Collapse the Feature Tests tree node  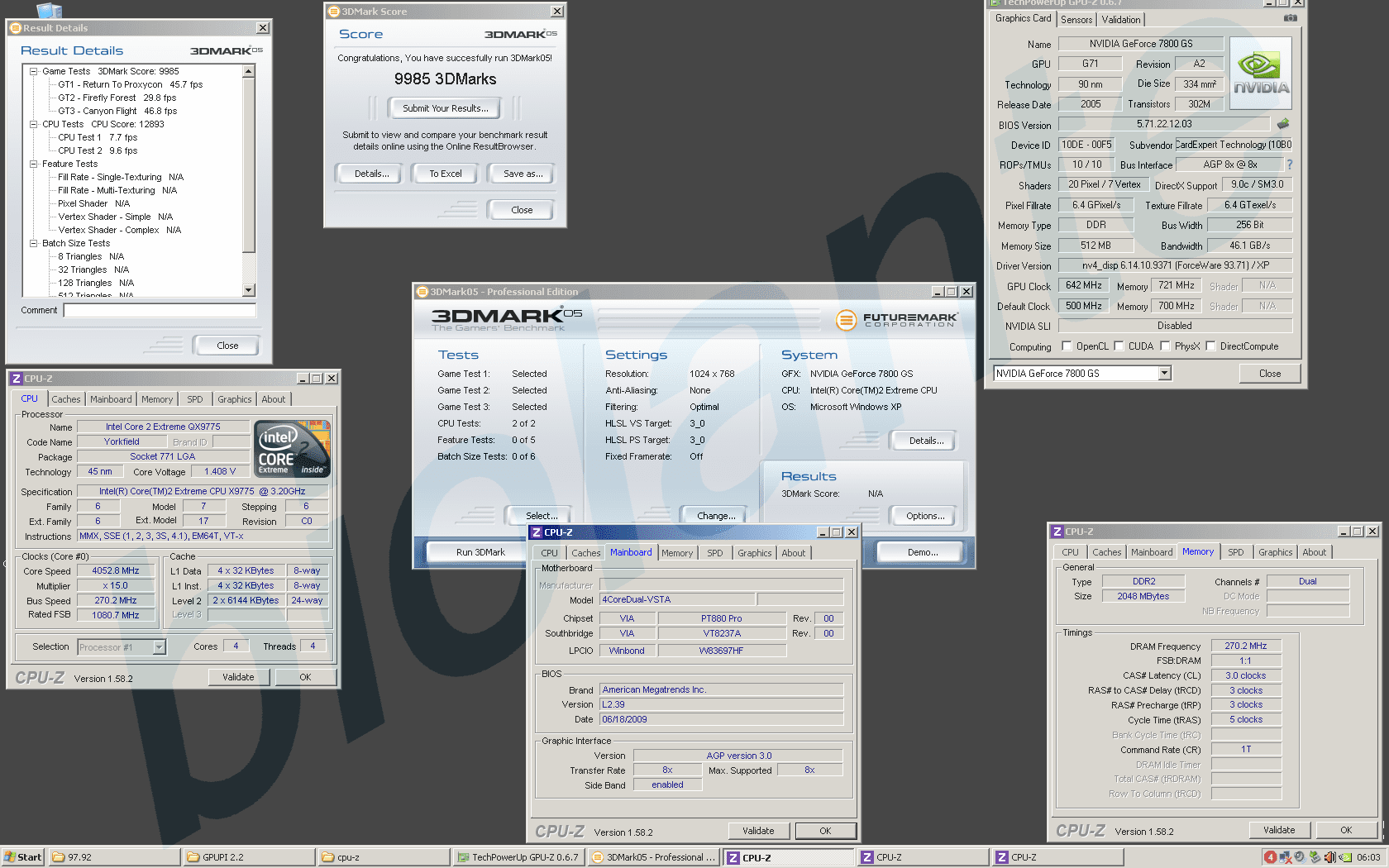click(x=34, y=164)
